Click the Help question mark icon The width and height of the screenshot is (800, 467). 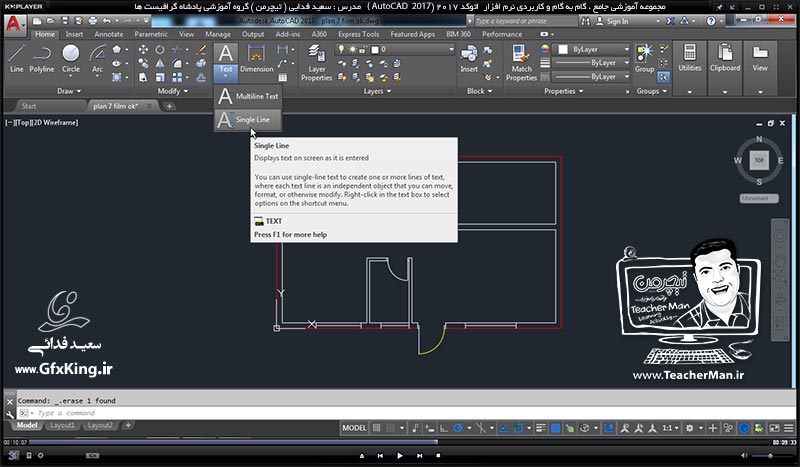point(711,21)
